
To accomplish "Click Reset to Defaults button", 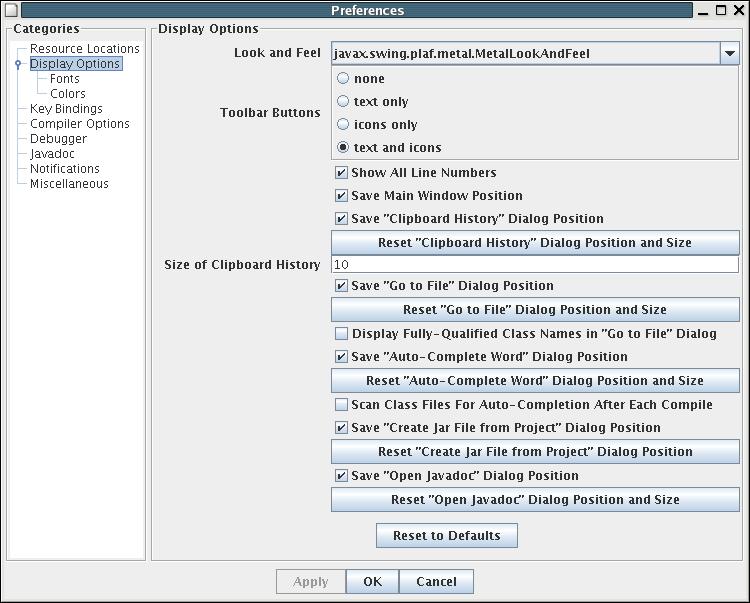I will click(x=446, y=536).
